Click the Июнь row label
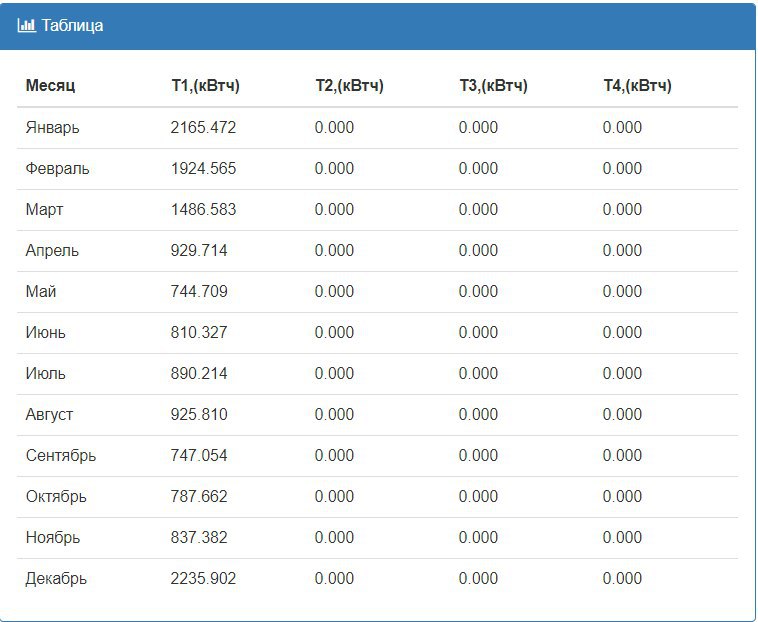This screenshot has width=758, height=622. (x=45, y=333)
